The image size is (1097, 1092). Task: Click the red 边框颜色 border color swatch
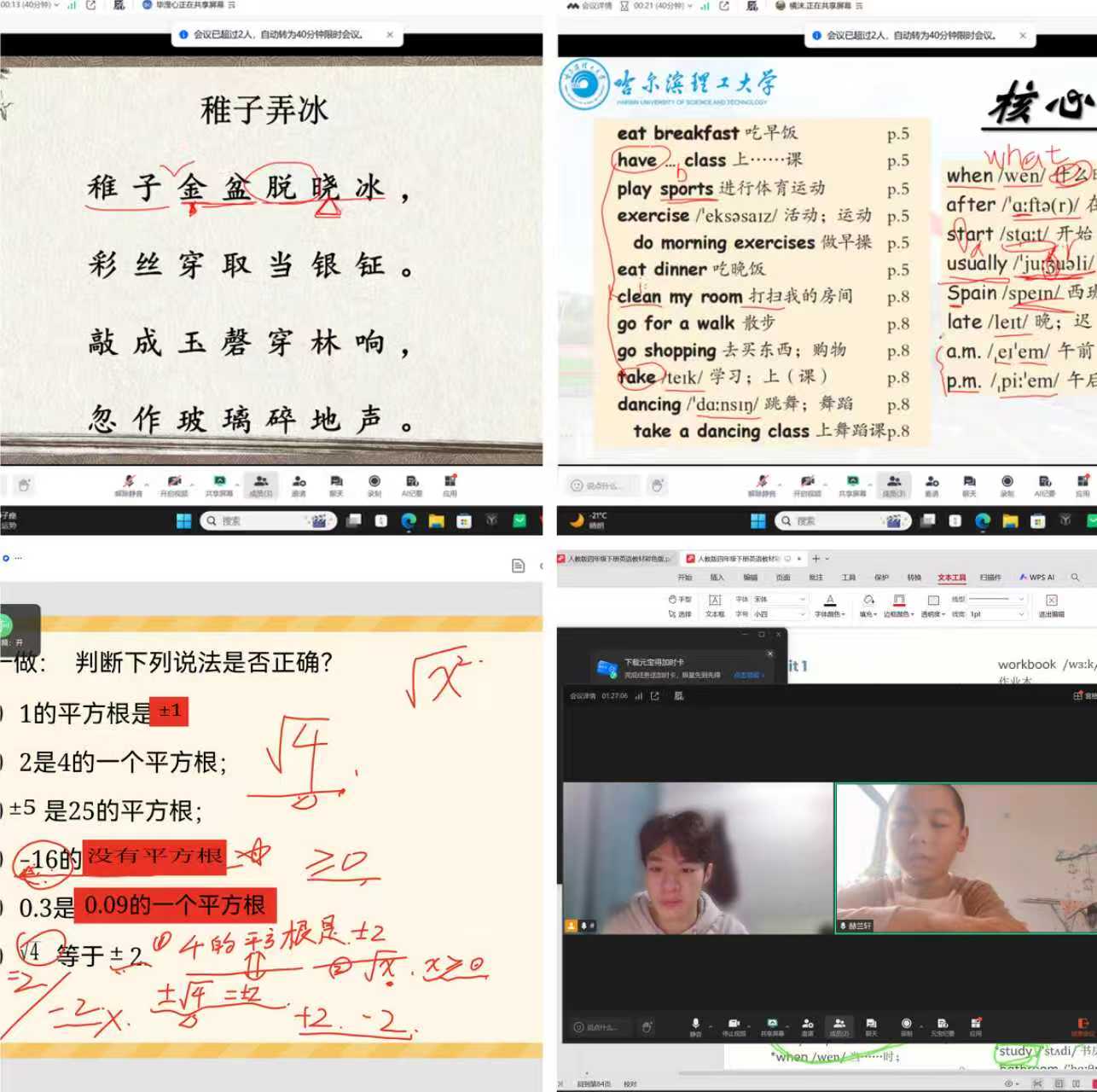pyautogui.click(x=898, y=601)
